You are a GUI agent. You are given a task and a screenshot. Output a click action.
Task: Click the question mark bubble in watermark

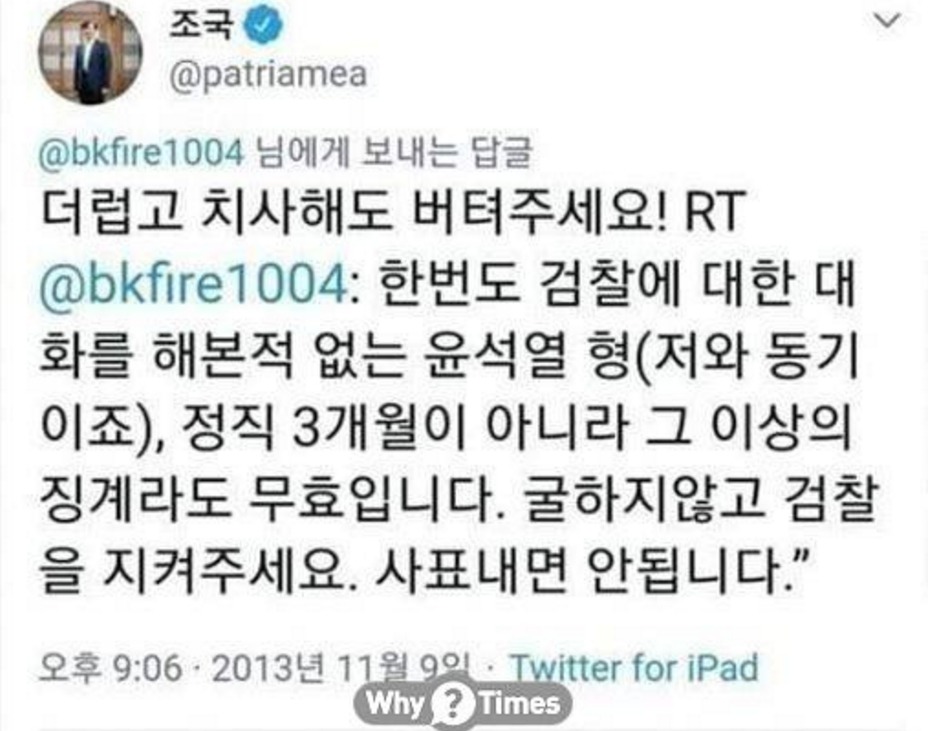[453, 703]
